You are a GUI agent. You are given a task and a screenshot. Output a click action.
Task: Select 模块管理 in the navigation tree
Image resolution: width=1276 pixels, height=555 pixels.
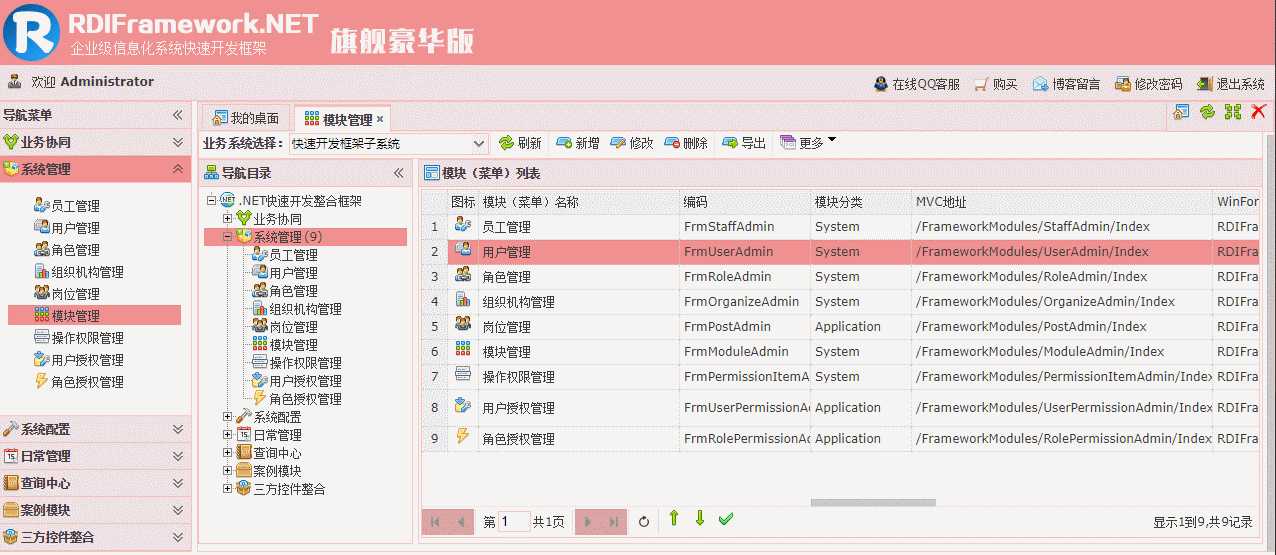[293, 345]
